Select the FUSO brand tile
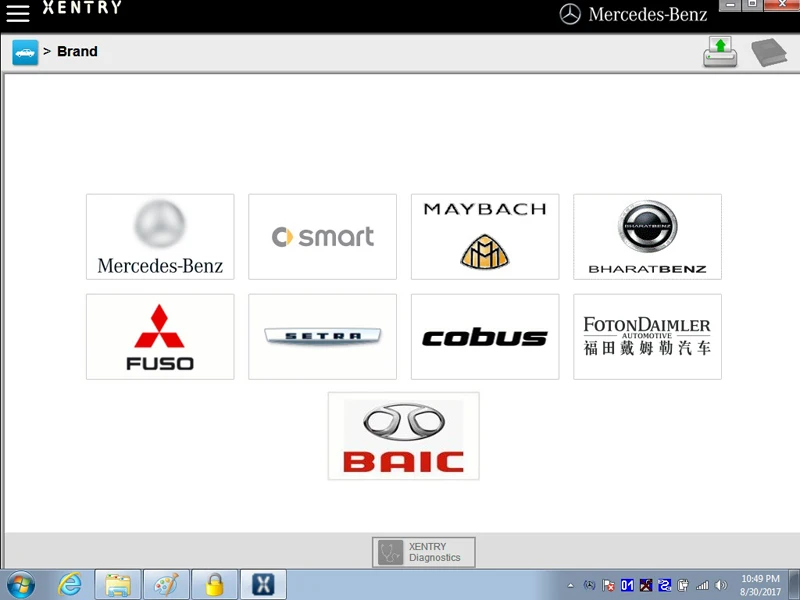The width and height of the screenshot is (800, 600). click(160, 337)
